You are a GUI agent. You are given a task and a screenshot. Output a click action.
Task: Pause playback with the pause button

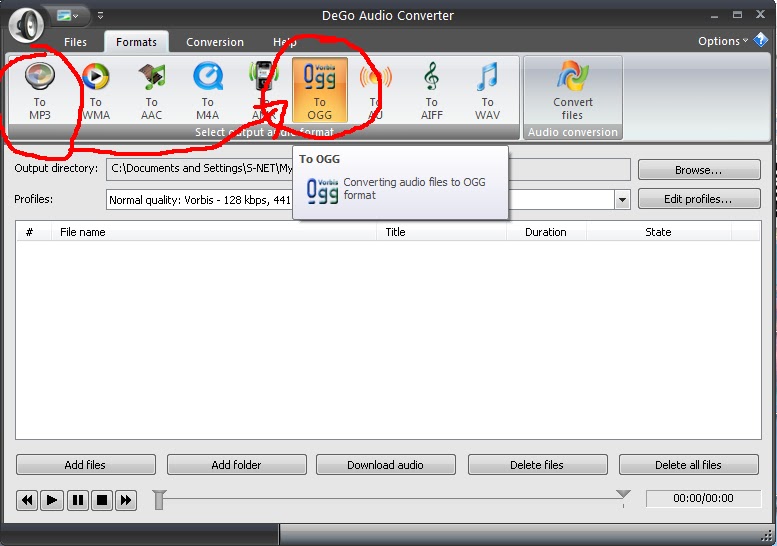pyautogui.click(x=77, y=500)
